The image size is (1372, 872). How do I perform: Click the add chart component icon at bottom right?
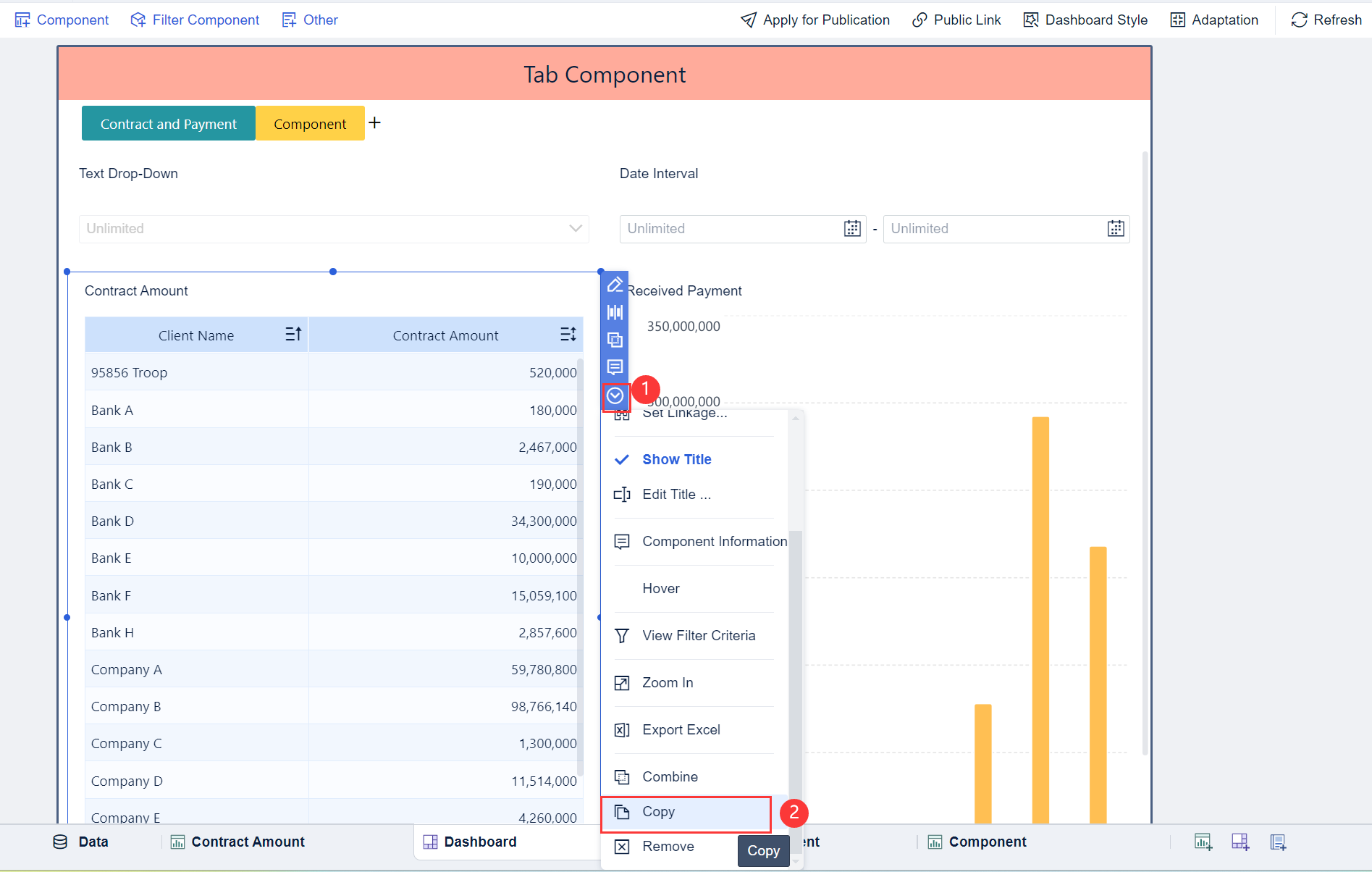(1203, 842)
